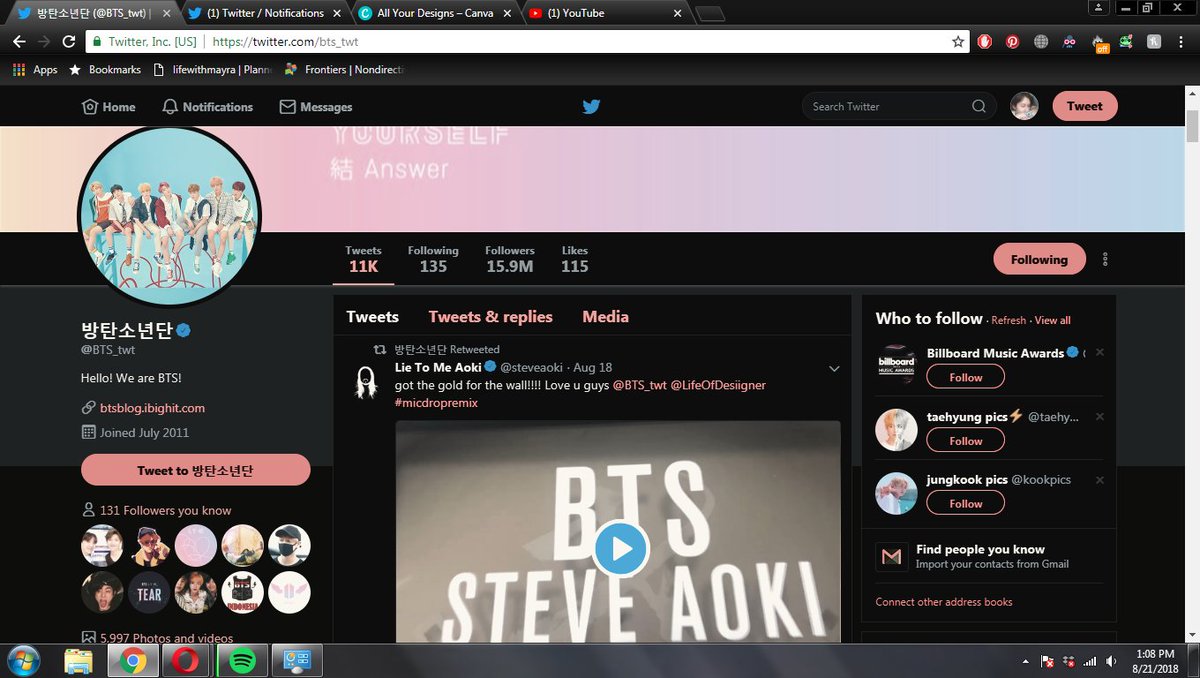Click the Pinterest extension icon

click(1013, 42)
